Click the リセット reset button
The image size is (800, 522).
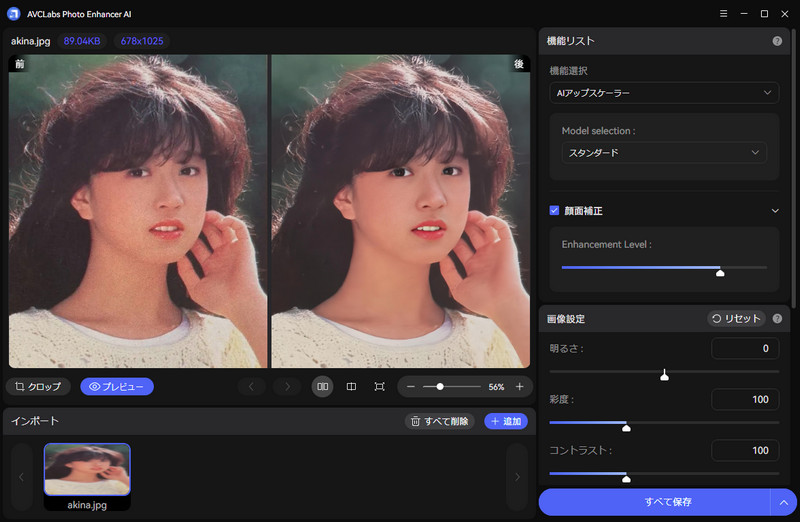coord(736,318)
